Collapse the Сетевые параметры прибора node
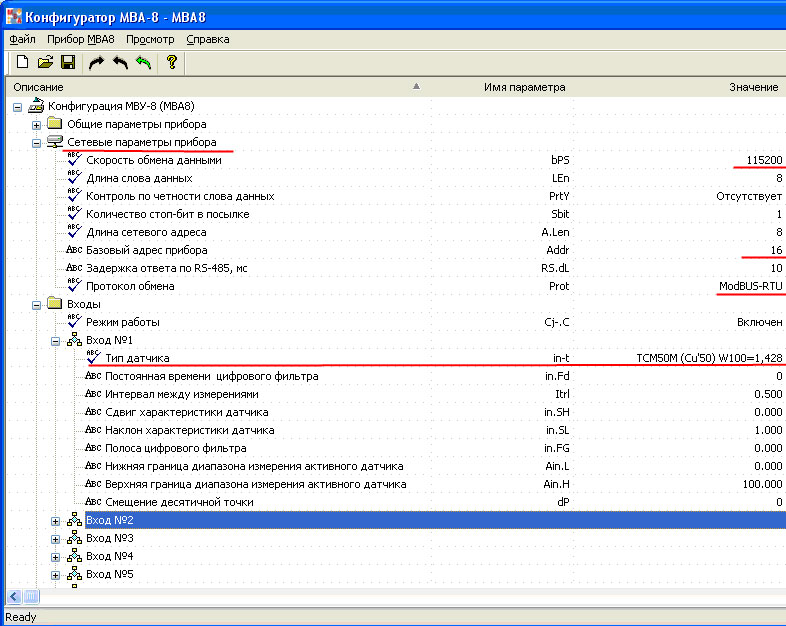Screen dimensions: 786x626 (37, 142)
